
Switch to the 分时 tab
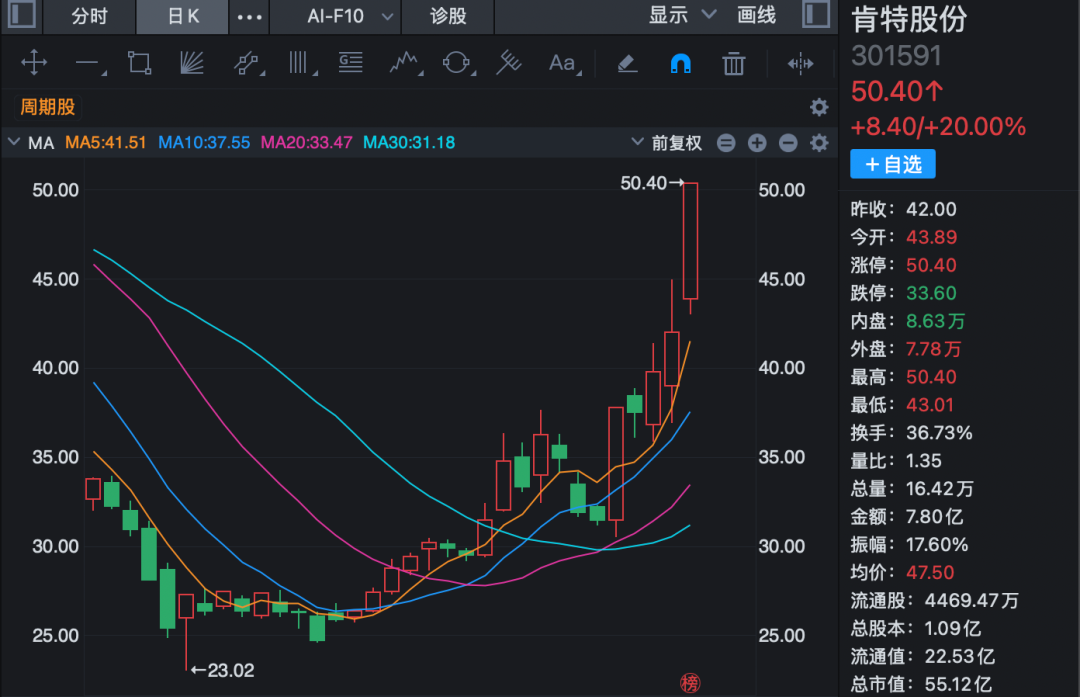click(x=90, y=16)
